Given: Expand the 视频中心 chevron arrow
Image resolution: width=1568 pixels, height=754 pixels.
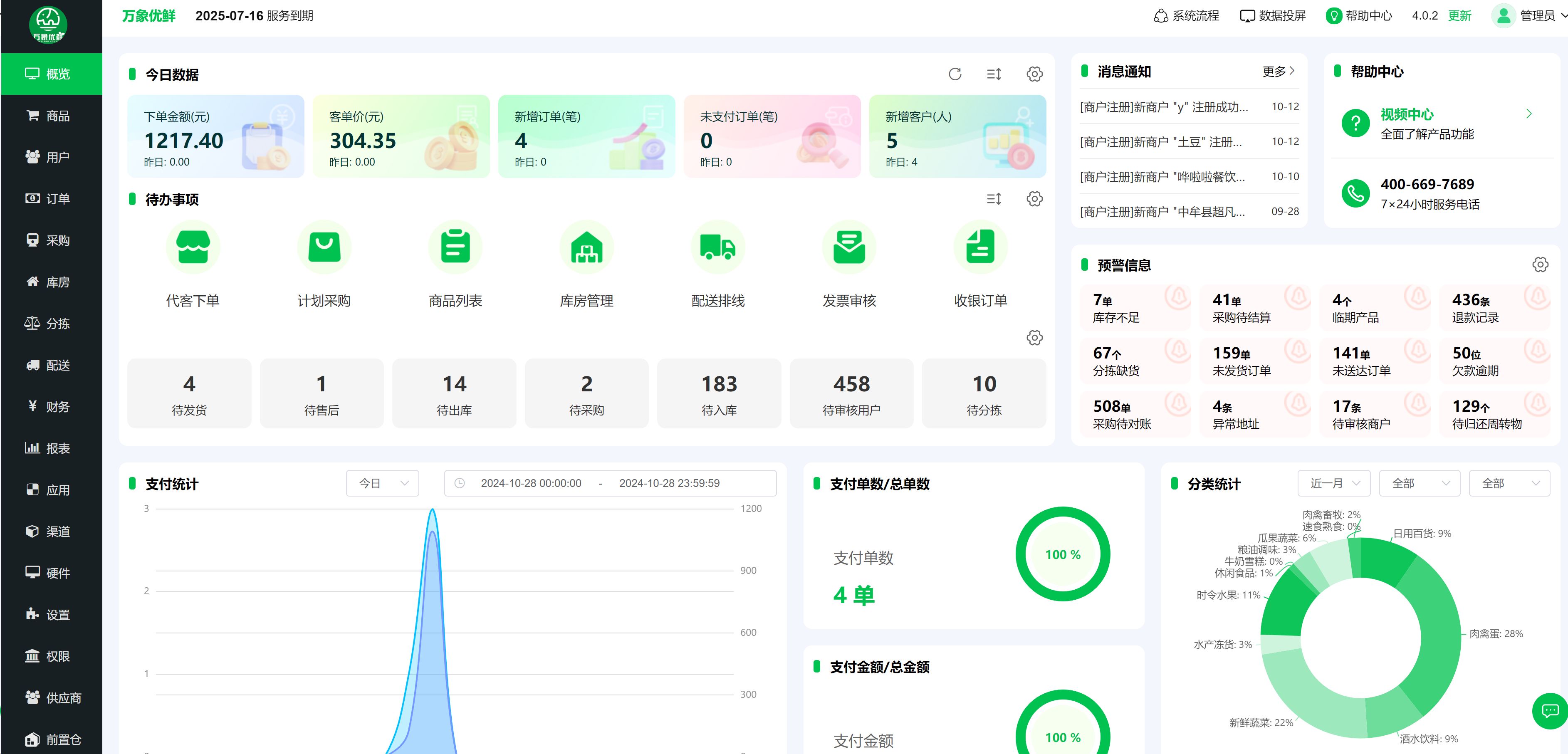Looking at the screenshot, I should coord(1528,114).
